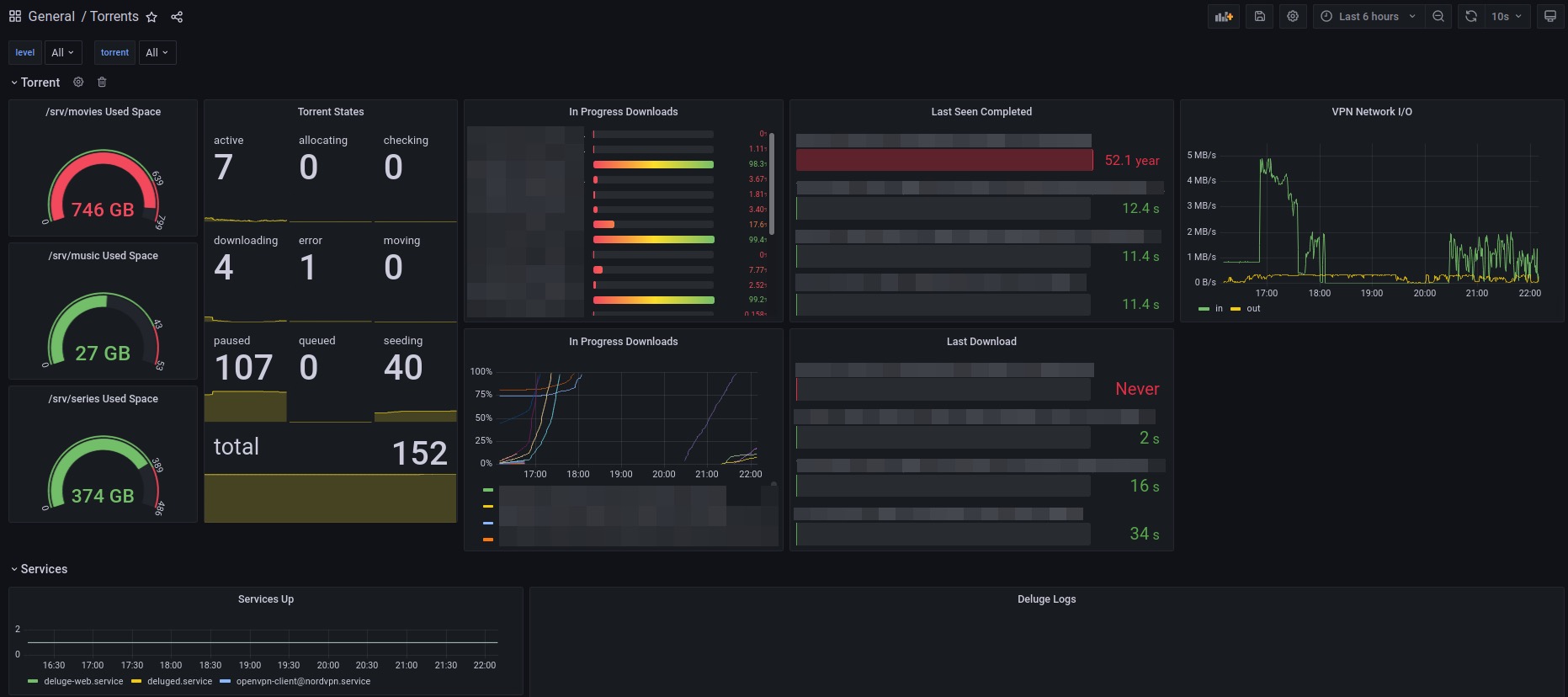The width and height of the screenshot is (1568, 697).
Task: Go to the General folder breadcrumb
Action: 51,17
